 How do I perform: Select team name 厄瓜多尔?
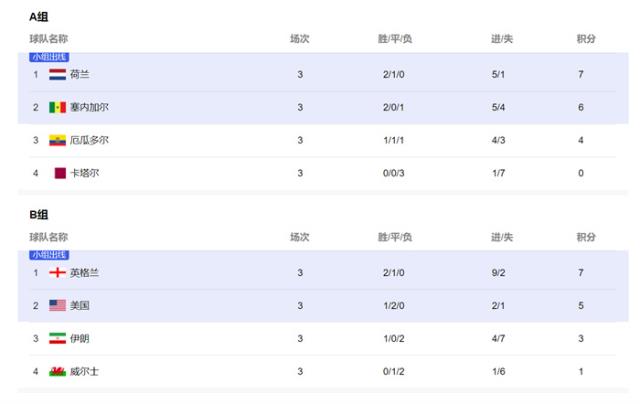[x=90, y=140]
